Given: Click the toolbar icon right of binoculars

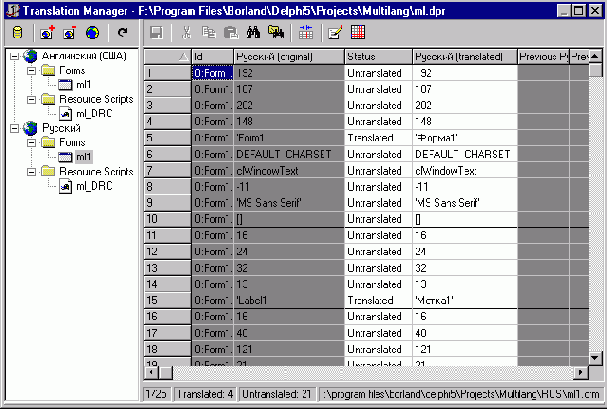Looking at the screenshot, I should pyautogui.click(x=274, y=33).
